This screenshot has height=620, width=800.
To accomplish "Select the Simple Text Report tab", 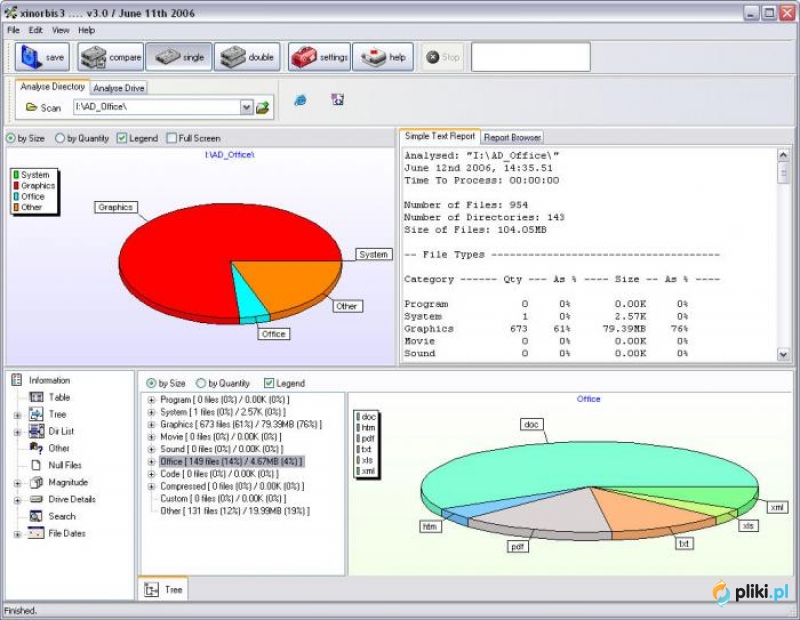I will (440, 136).
